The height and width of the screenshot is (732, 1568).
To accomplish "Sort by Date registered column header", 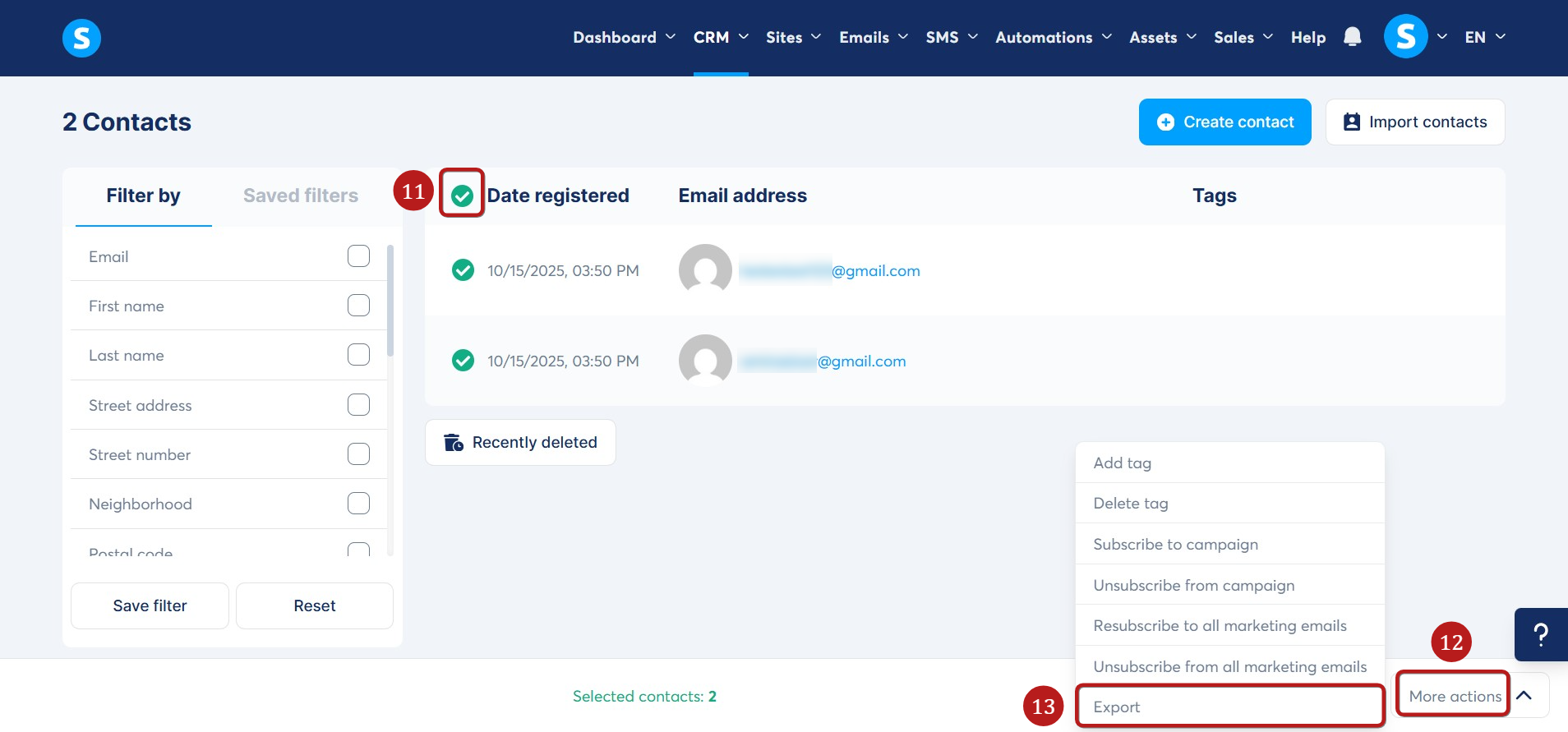I will pos(558,196).
